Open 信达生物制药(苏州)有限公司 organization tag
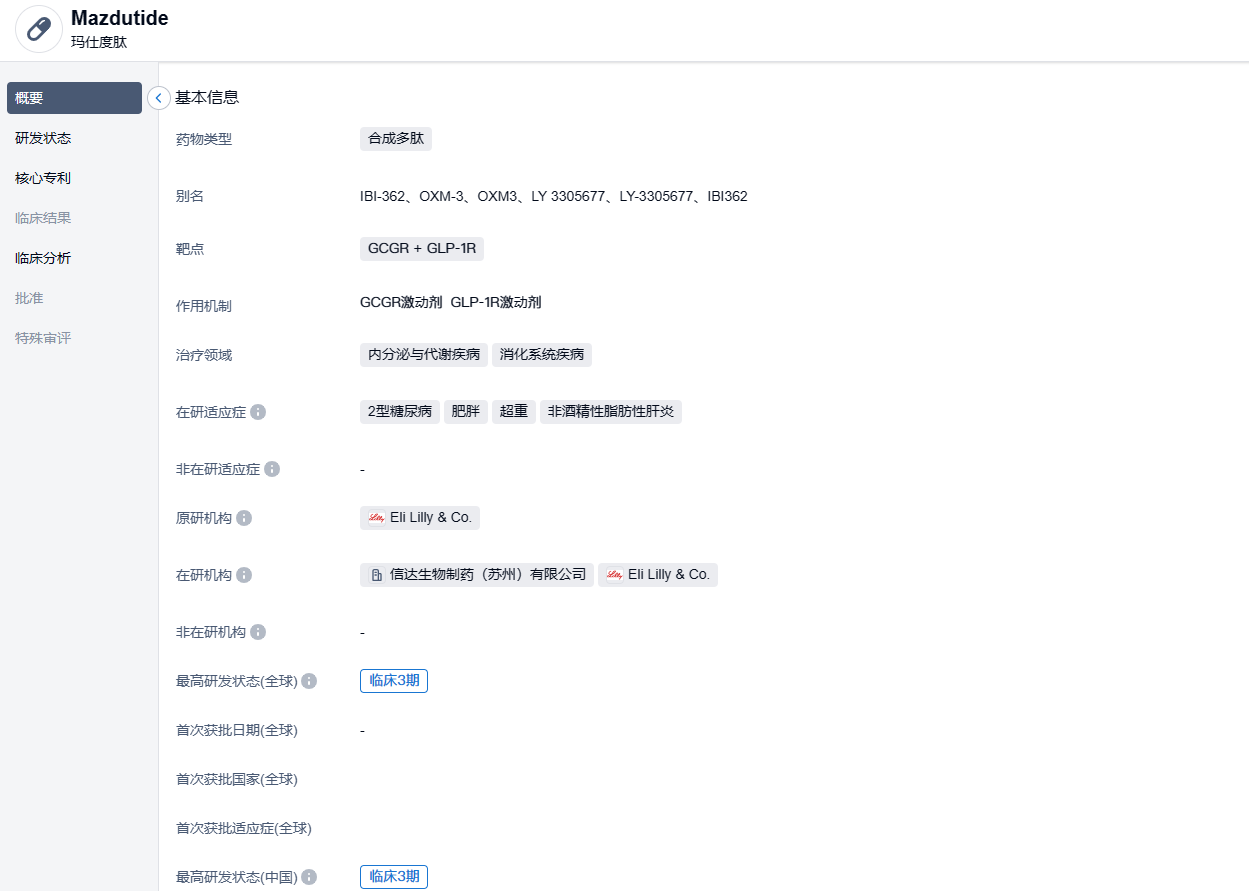This screenshot has height=891, width=1249. click(x=477, y=574)
